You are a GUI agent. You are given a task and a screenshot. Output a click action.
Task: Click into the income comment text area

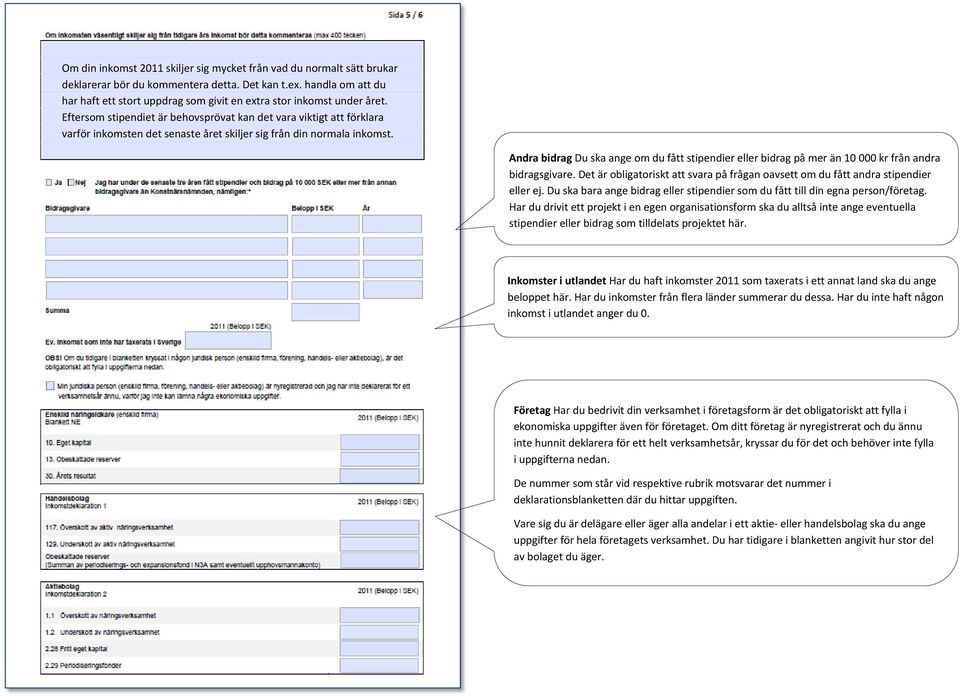(x=232, y=100)
